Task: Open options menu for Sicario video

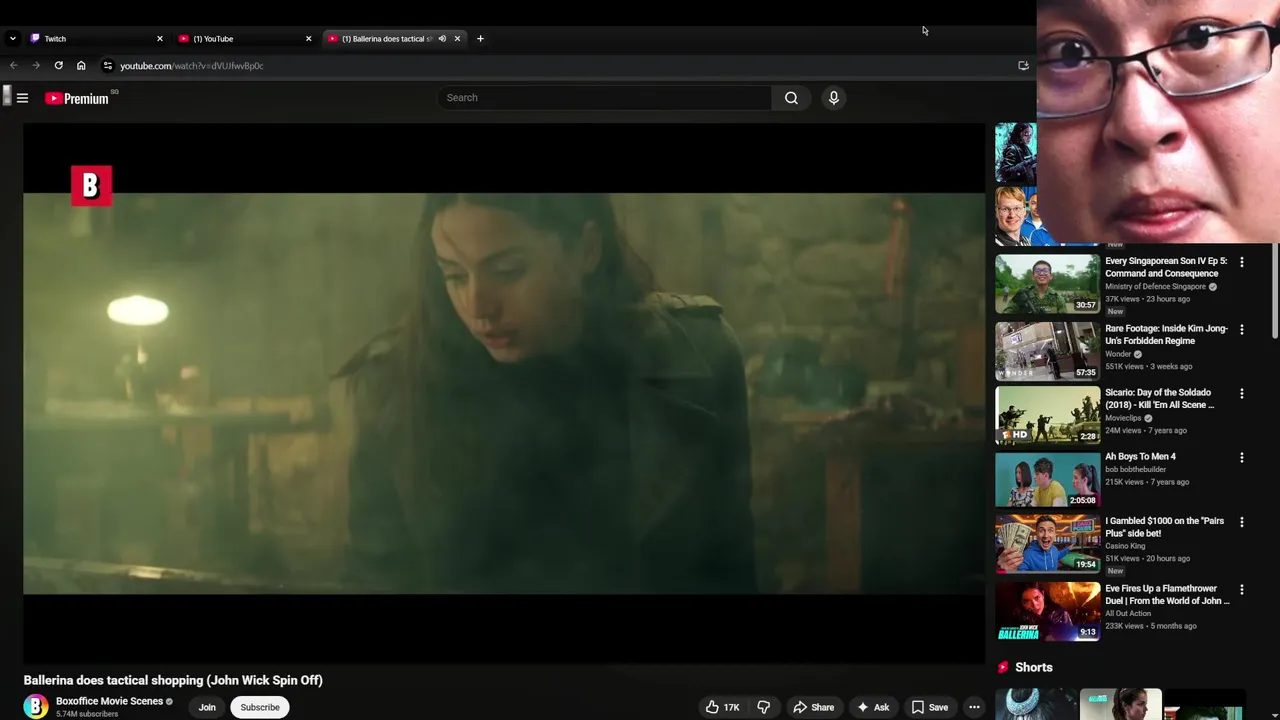Action: (1242, 394)
